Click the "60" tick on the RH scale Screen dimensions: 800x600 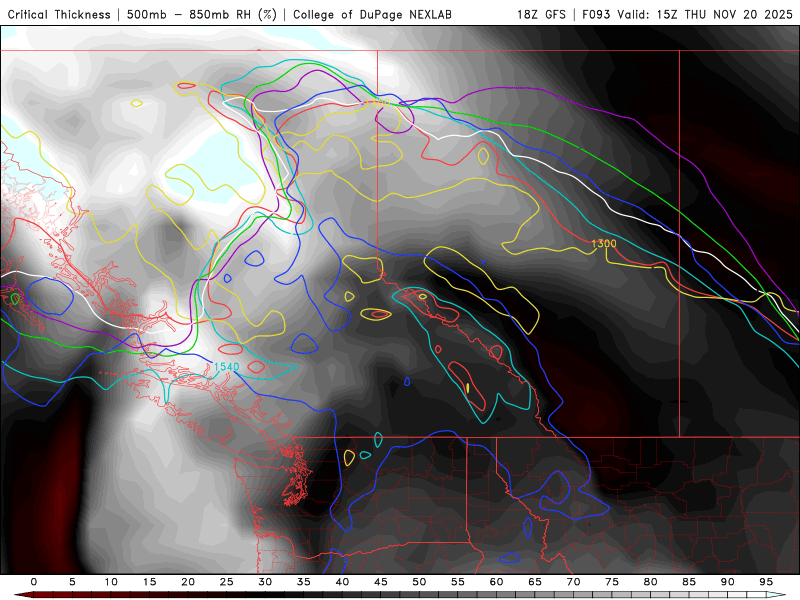496,582
